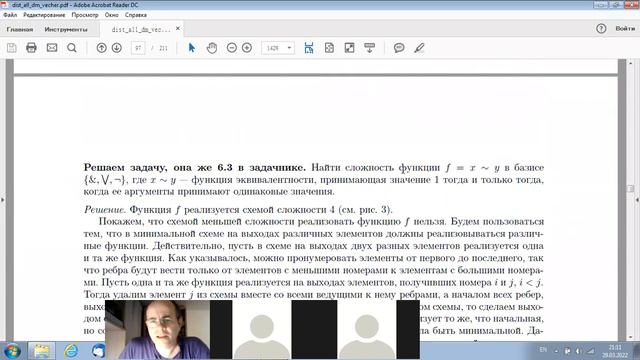
Task: Click the page number field showing 97
Action: (138, 48)
